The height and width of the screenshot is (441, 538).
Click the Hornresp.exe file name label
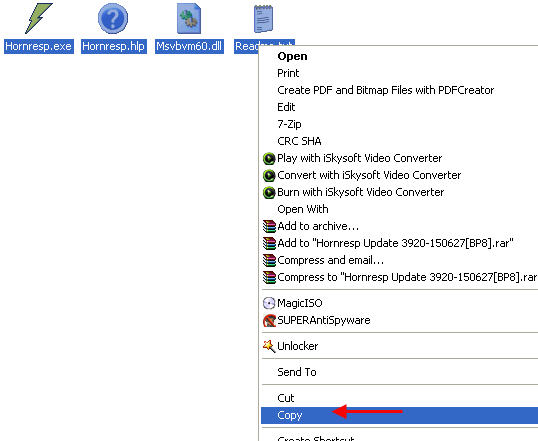click(x=38, y=46)
